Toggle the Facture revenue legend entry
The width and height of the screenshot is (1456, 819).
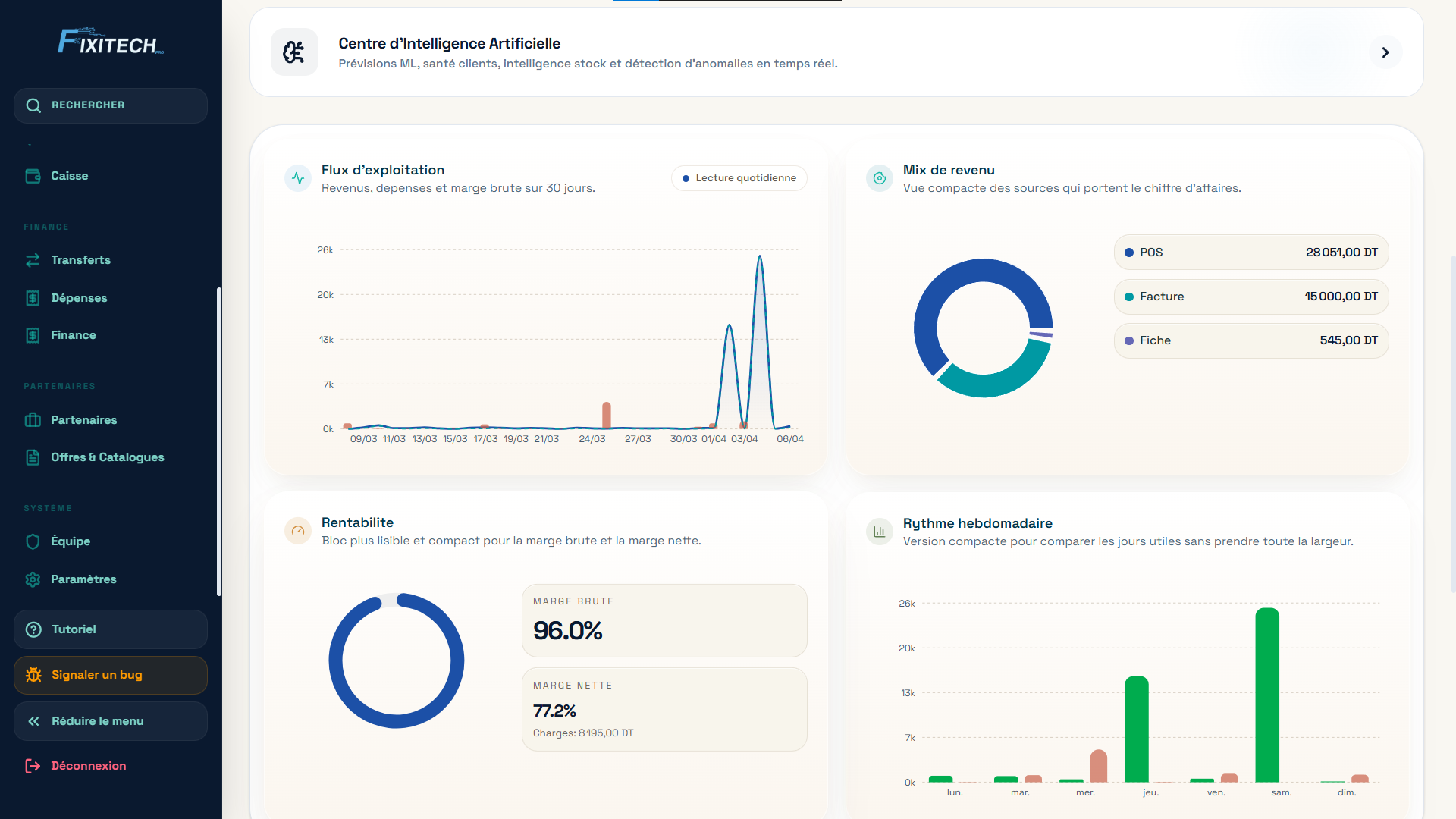click(x=1250, y=297)
